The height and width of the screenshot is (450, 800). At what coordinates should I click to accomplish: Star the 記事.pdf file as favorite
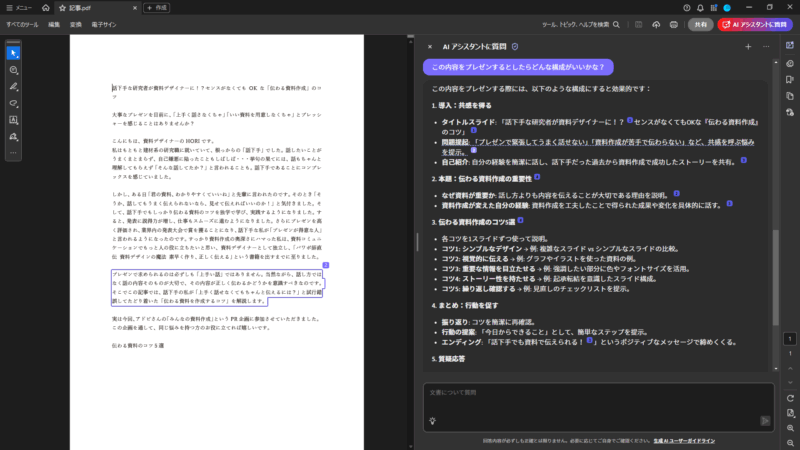click(x=60, y=7)
